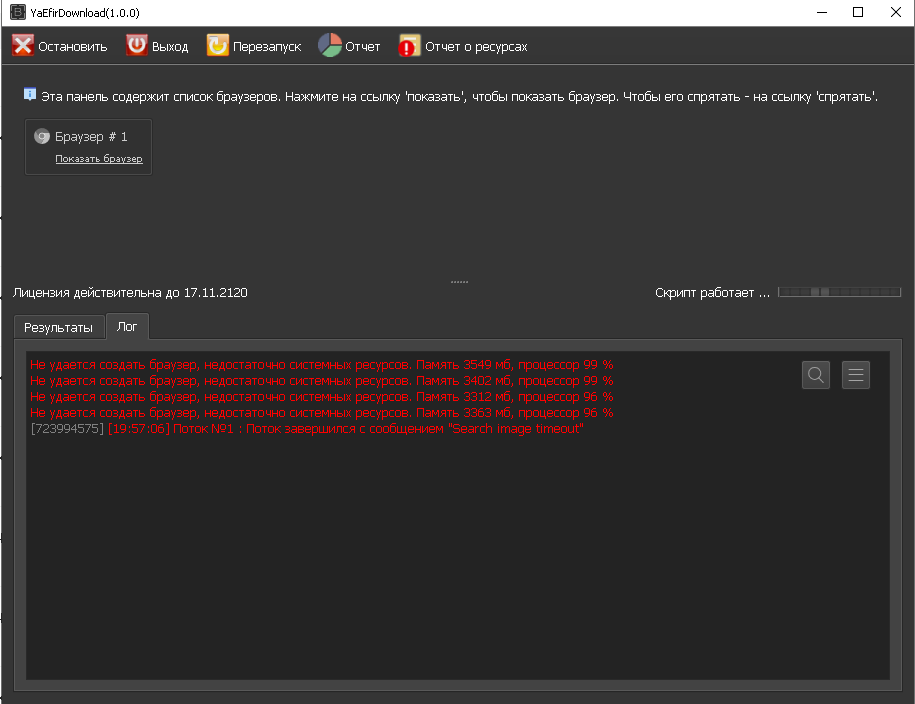
Task: Click the YaEfirDownload app icon in title bar
Action: click(17, 13)
